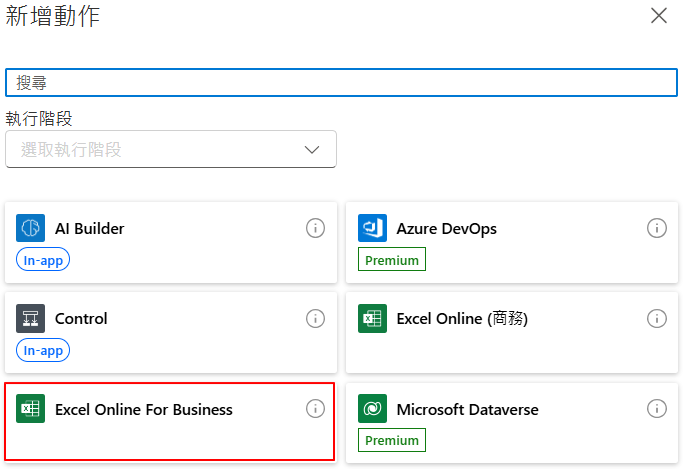Click the 新增動作 panel title
The image size is (686, 469).
(52, 16)
